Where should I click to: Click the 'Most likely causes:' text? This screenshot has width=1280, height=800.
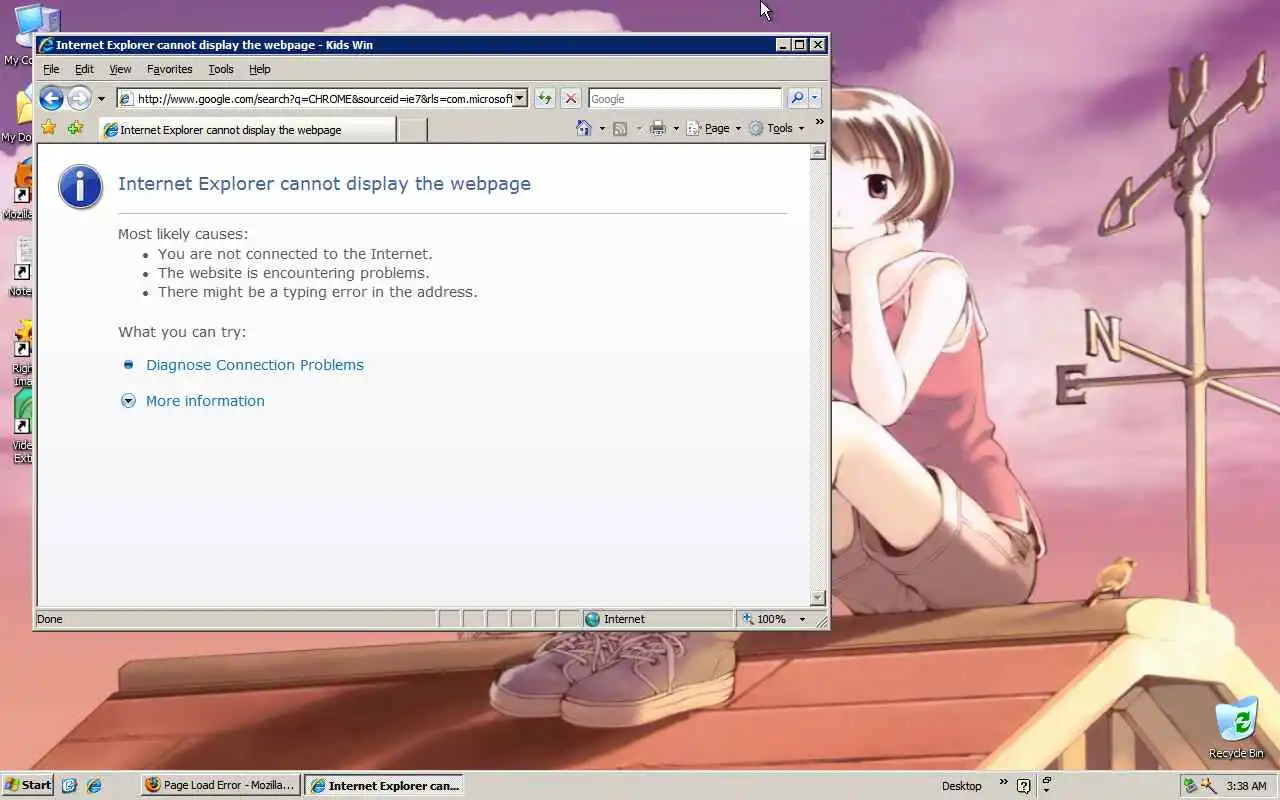tap(183, 234)
